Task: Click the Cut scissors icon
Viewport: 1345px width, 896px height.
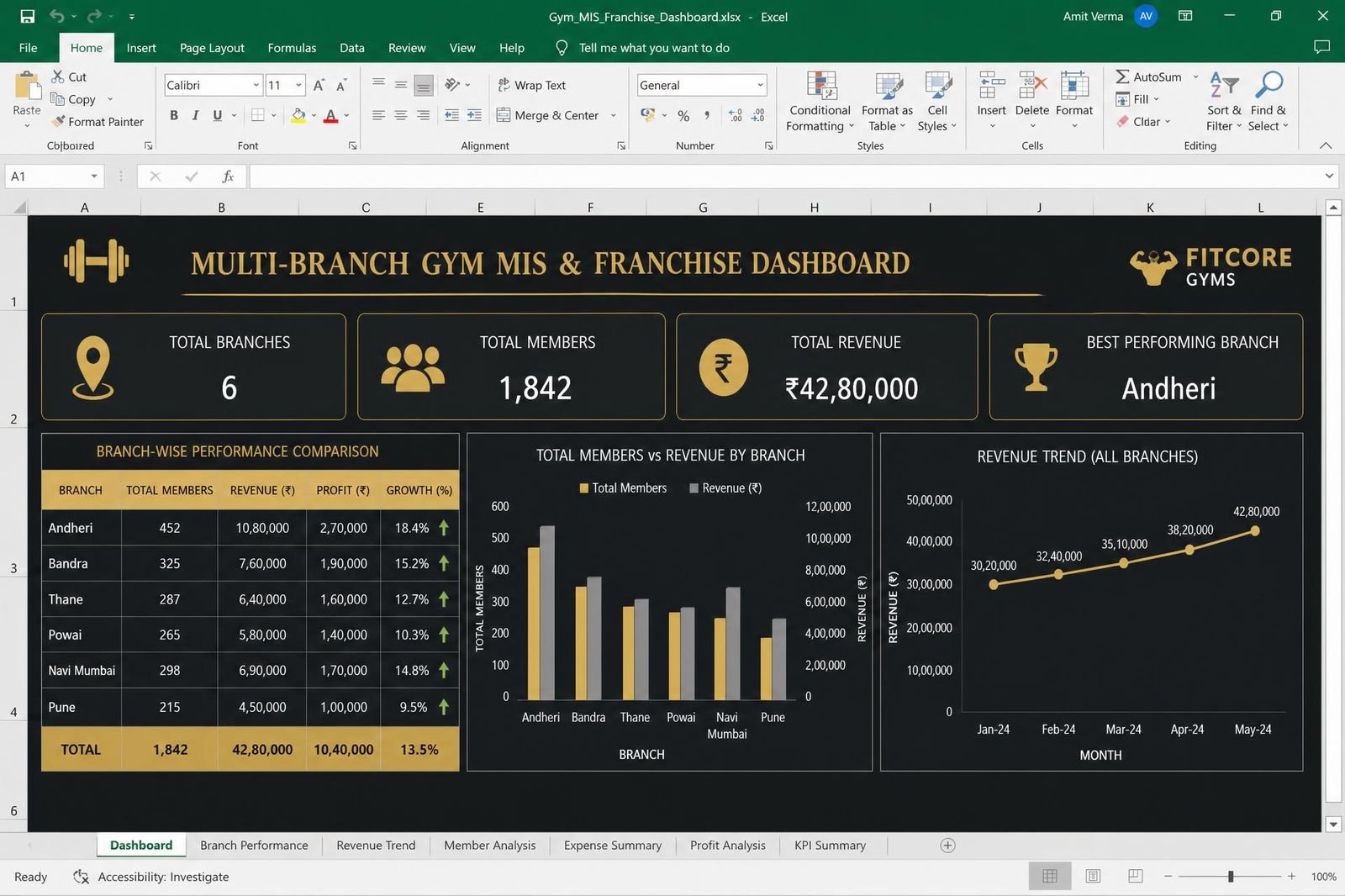Action: [x=57, y=76]
